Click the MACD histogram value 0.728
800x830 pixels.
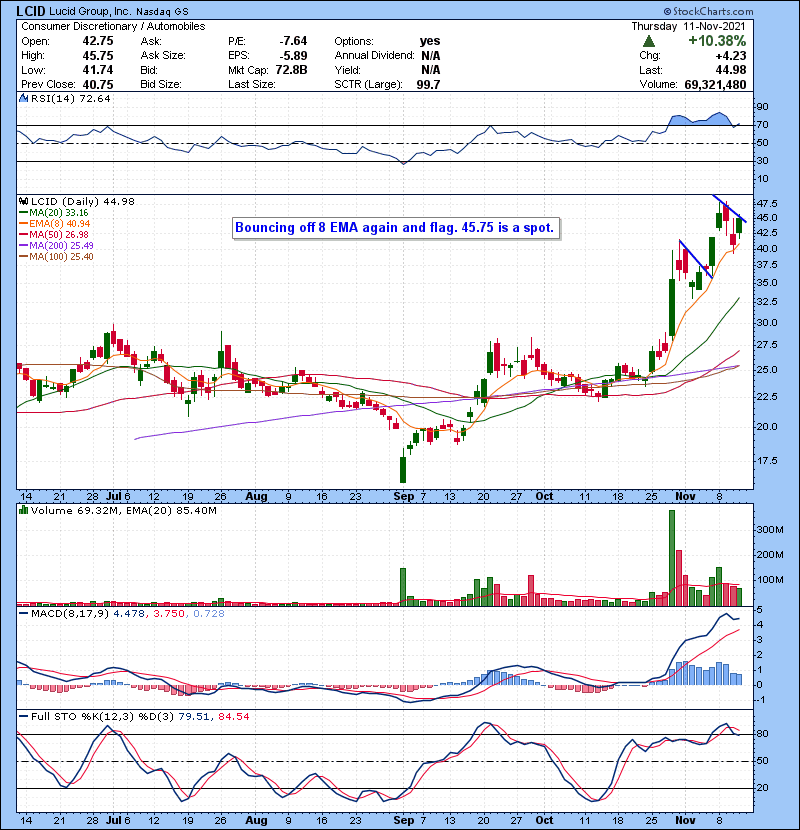point(209,614)
